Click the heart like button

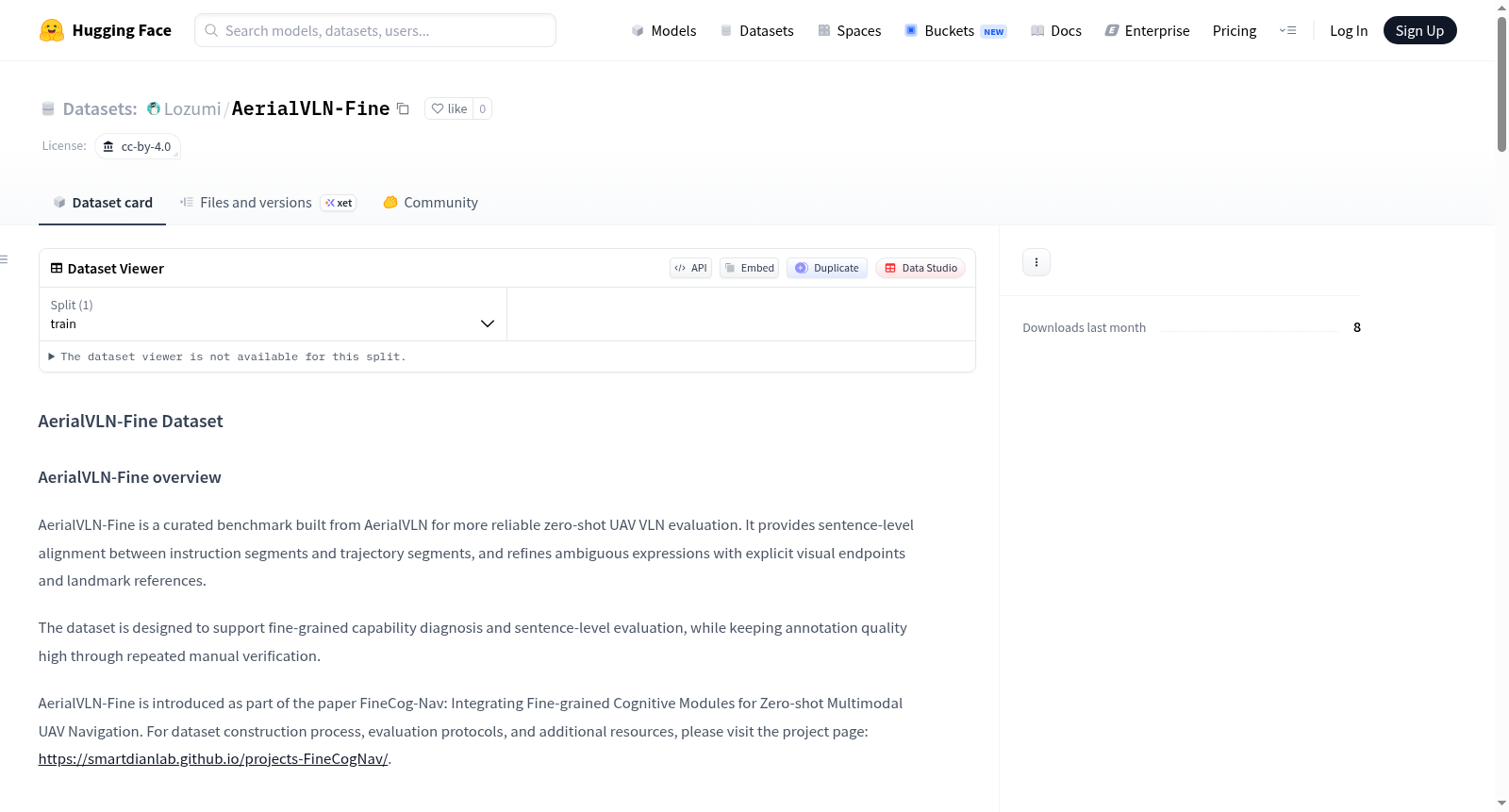click(x=449, y=108)
